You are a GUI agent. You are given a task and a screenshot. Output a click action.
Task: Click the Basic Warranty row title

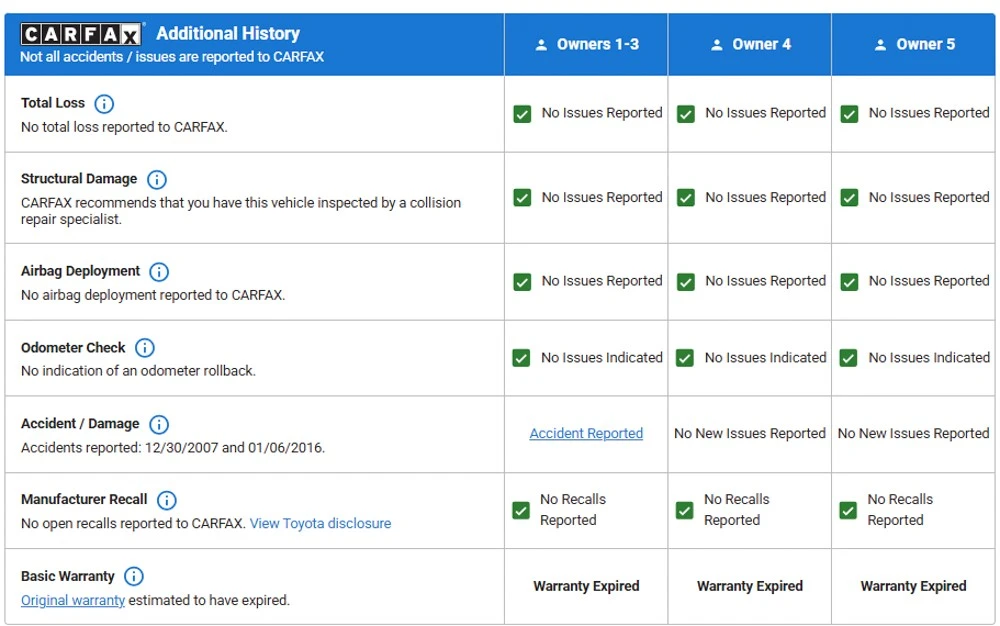[68, 576]
